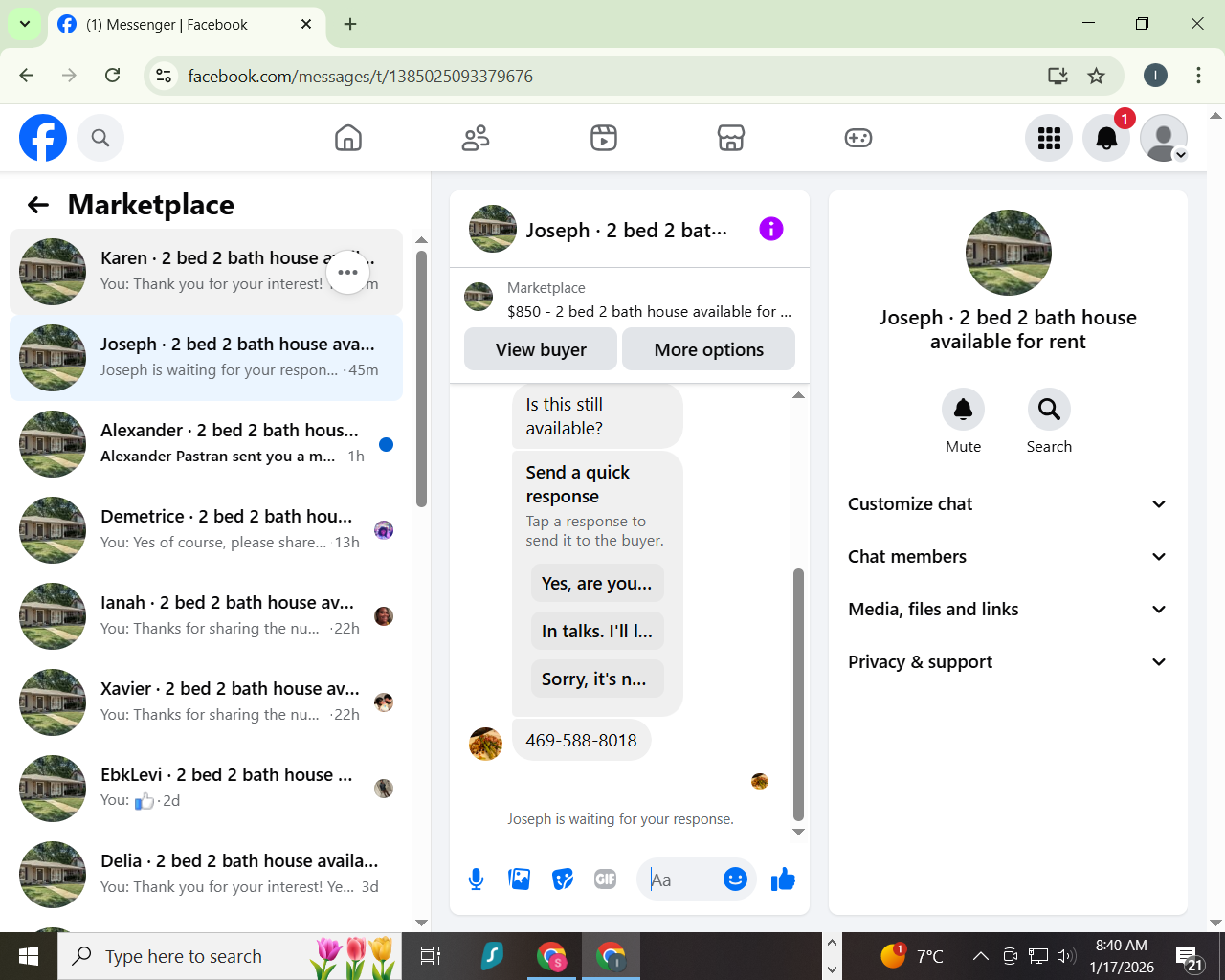1225x980 pixels.
Task: Show hidden system tray icons
Action: 981,956
